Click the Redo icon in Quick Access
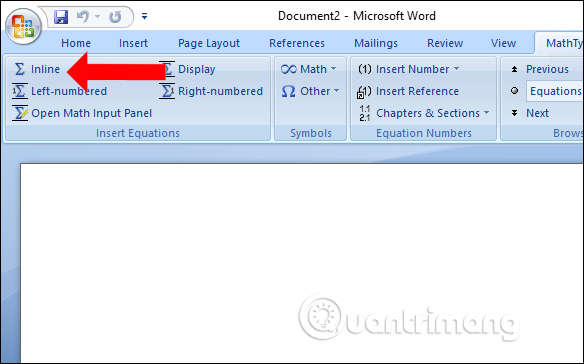The height and width of the screenshot is (364, 584). [115, 17]
